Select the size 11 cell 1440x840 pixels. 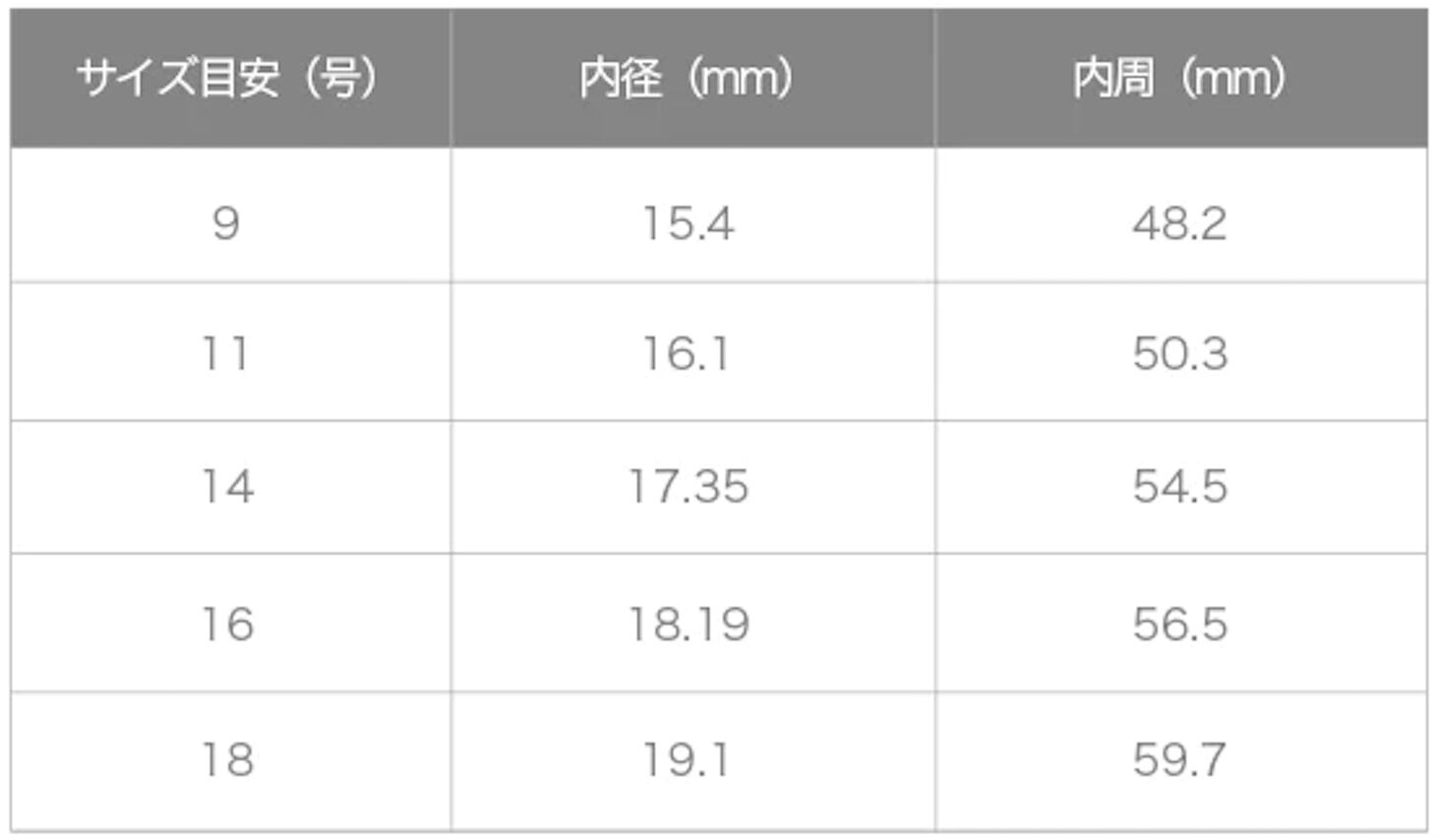[x=230, y=352]
